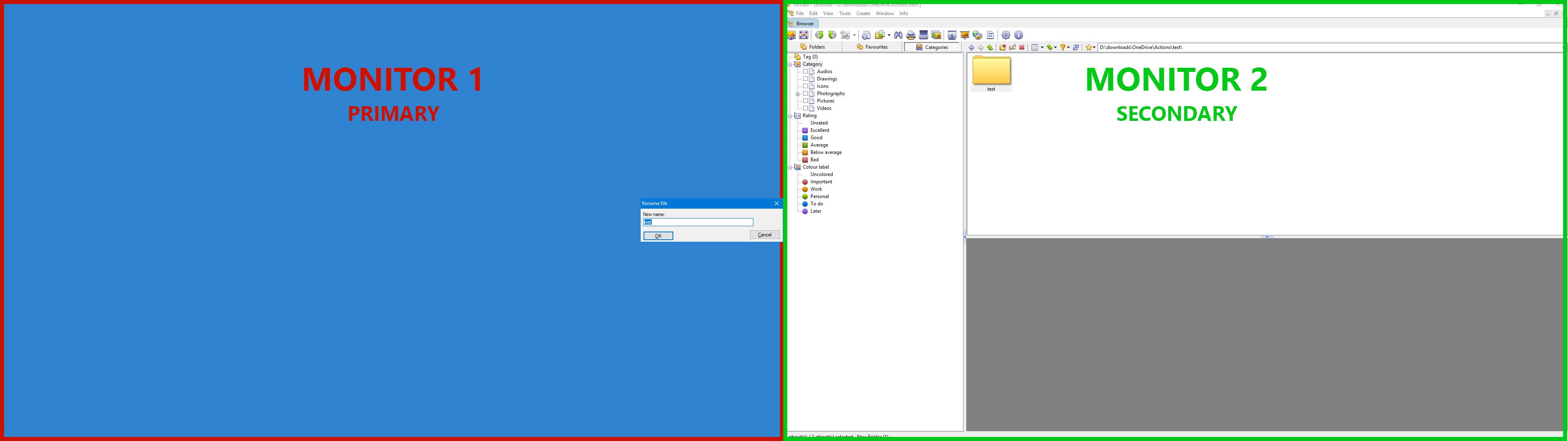Collapse the Rating tree node

[790, 116]
